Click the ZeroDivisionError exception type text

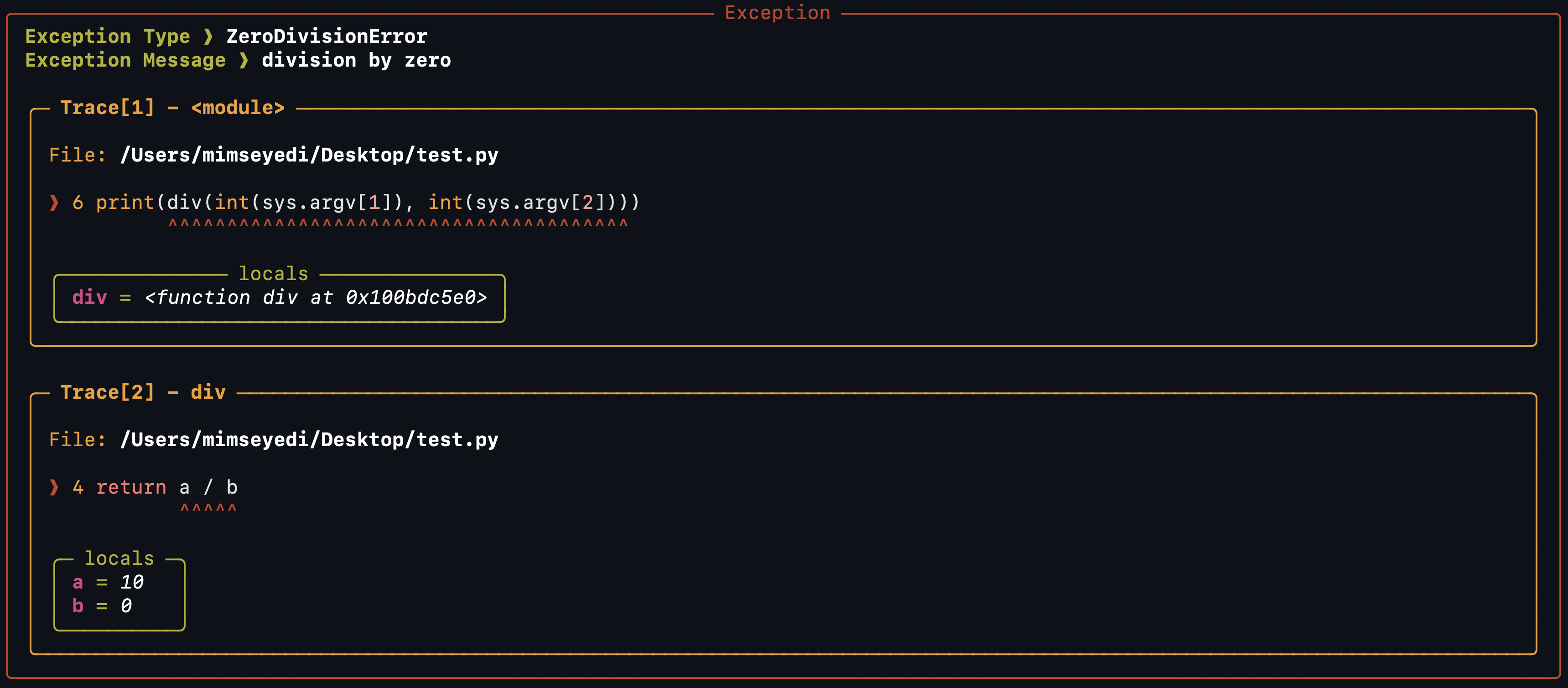click(327, 36)
